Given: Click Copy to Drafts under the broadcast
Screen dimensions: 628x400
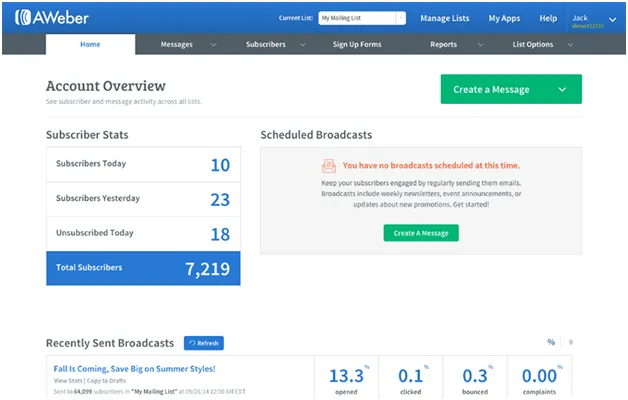Looking at the screenshot, I should pos(107,380).
